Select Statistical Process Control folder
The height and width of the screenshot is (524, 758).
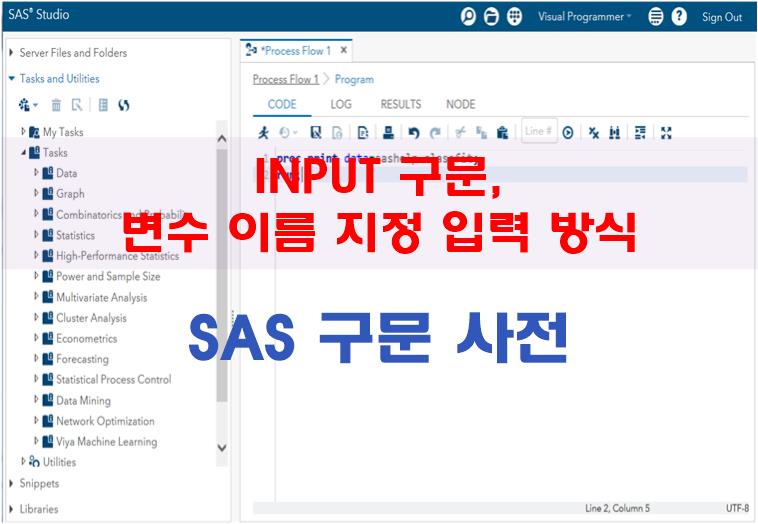click(114, 379)
